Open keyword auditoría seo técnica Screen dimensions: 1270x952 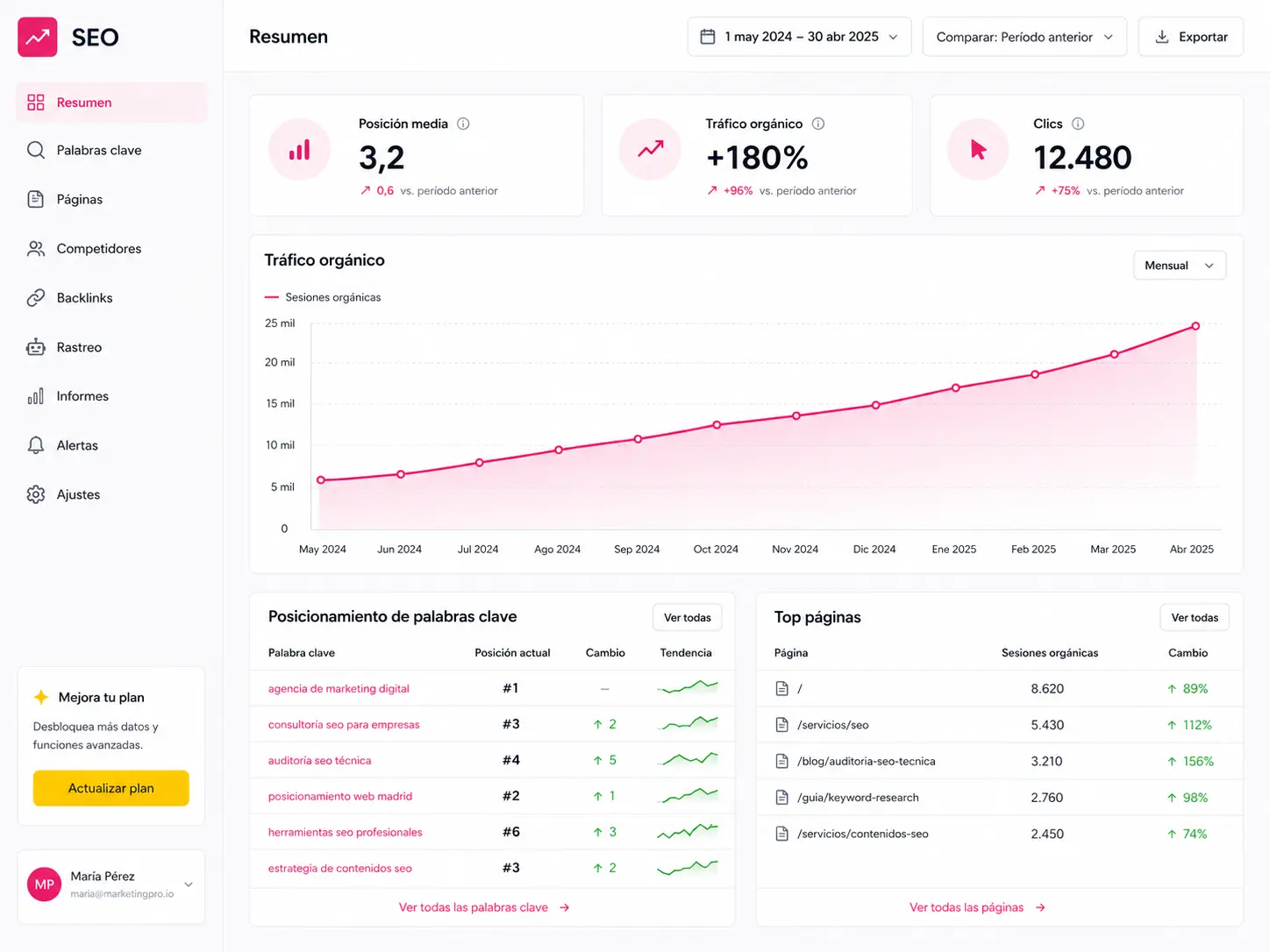(319, 761)
